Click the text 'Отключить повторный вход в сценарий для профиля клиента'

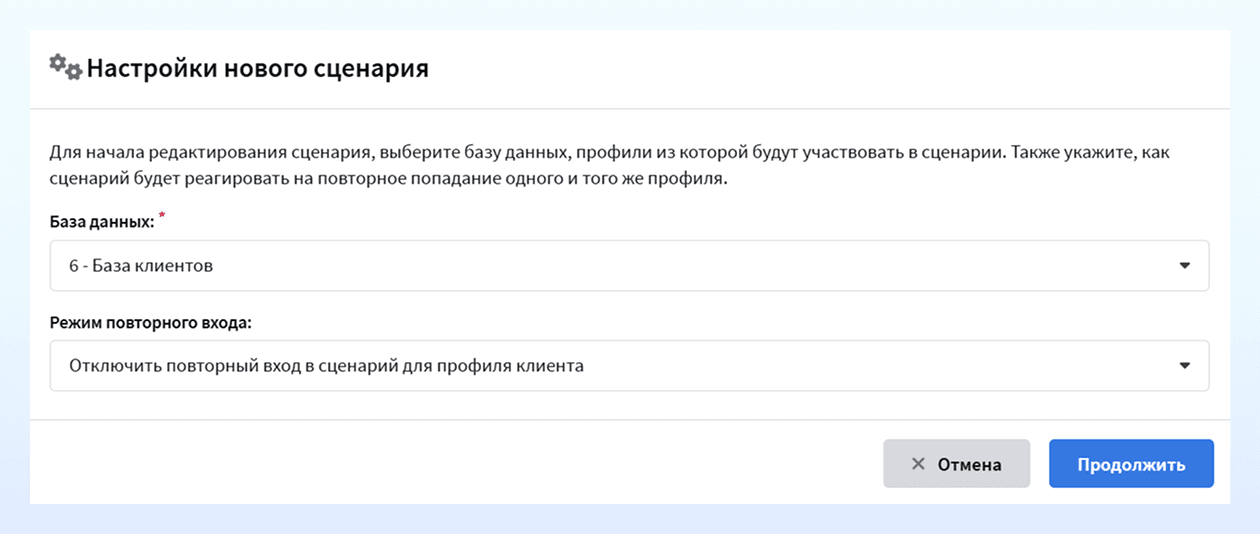pyautogui.click(x=326, y=366)
